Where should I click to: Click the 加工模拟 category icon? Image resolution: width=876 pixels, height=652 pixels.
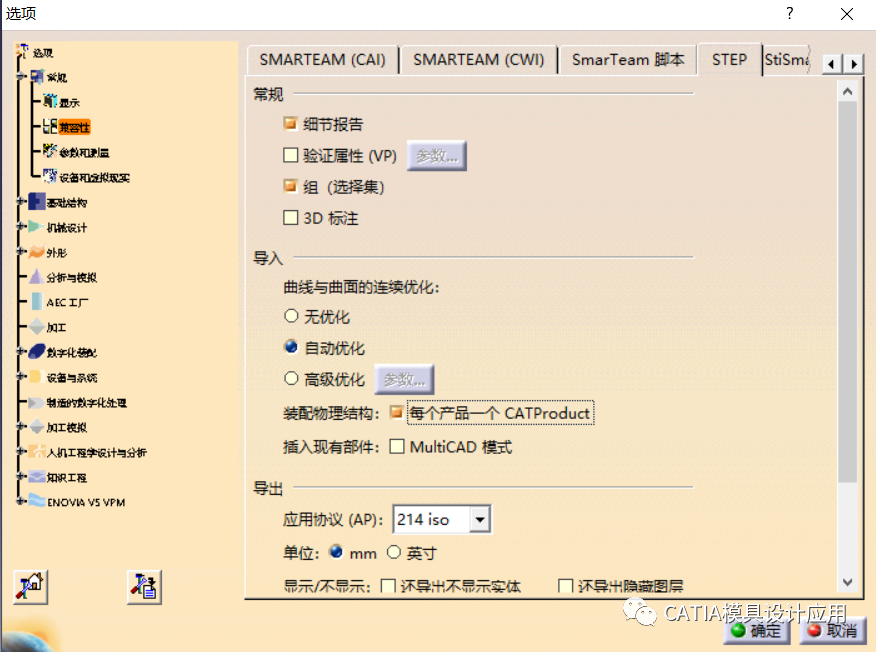[x=37, y=427]
